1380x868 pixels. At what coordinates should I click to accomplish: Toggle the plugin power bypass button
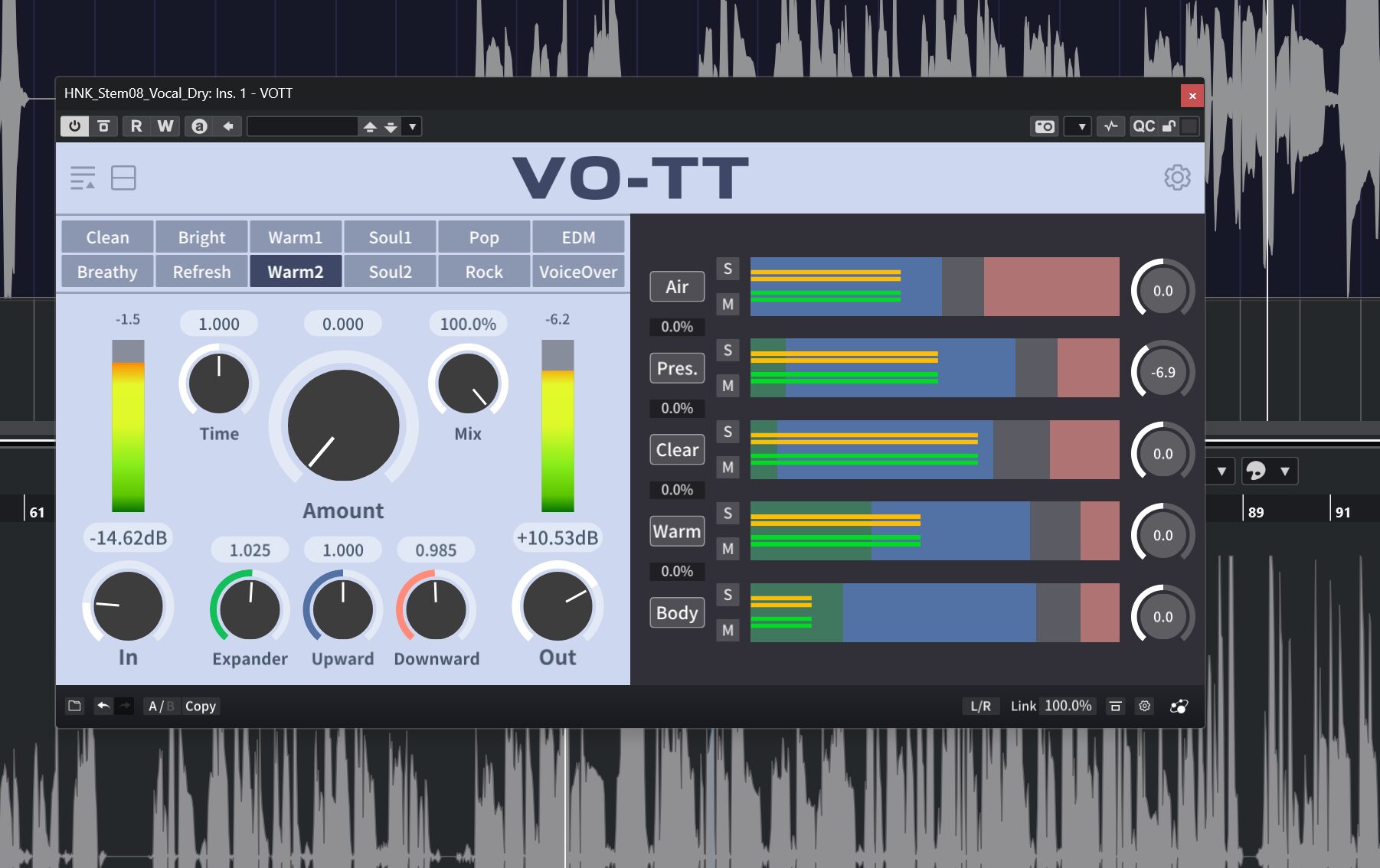coord(74,126)
